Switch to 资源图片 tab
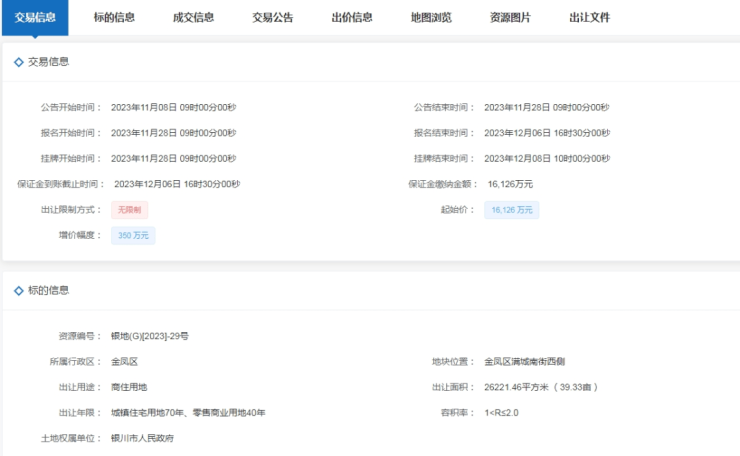 click(510, 18)
